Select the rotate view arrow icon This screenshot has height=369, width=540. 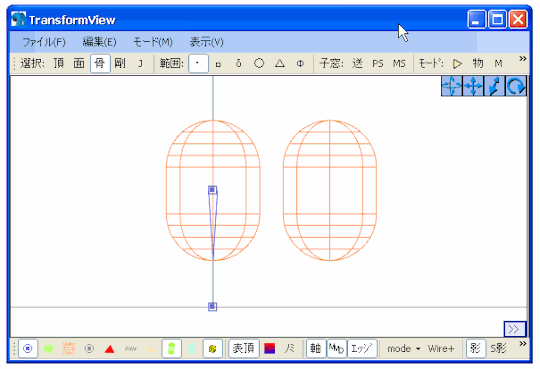click(x=516, y=86)
